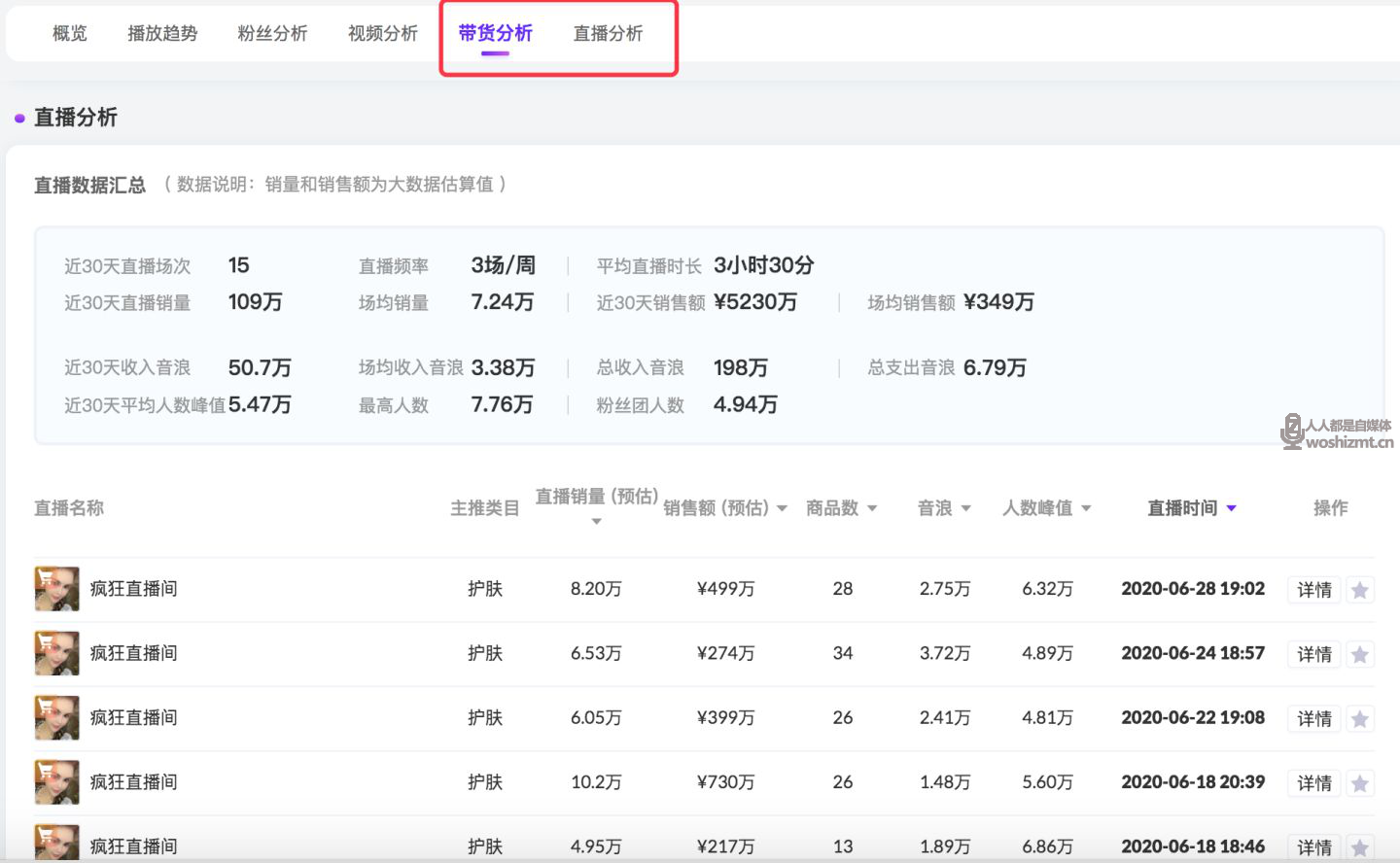Open 详情 for 2020-06-28 19:02 livestream
Screen dimensions: 1400x863
click(x=1314, y=590)
